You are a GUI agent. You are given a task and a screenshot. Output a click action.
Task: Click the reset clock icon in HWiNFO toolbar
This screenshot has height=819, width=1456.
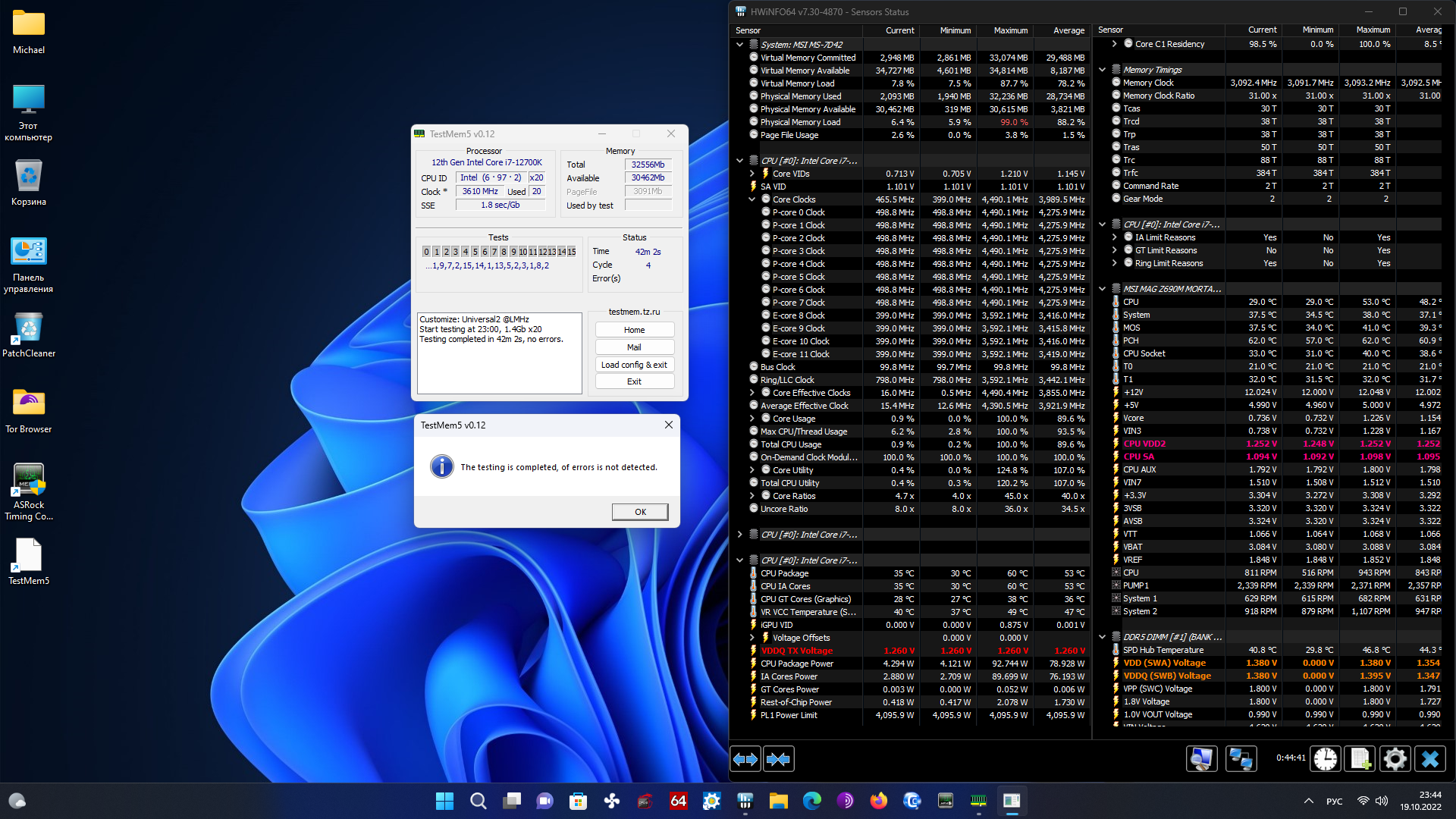(x=1326, y=759)
